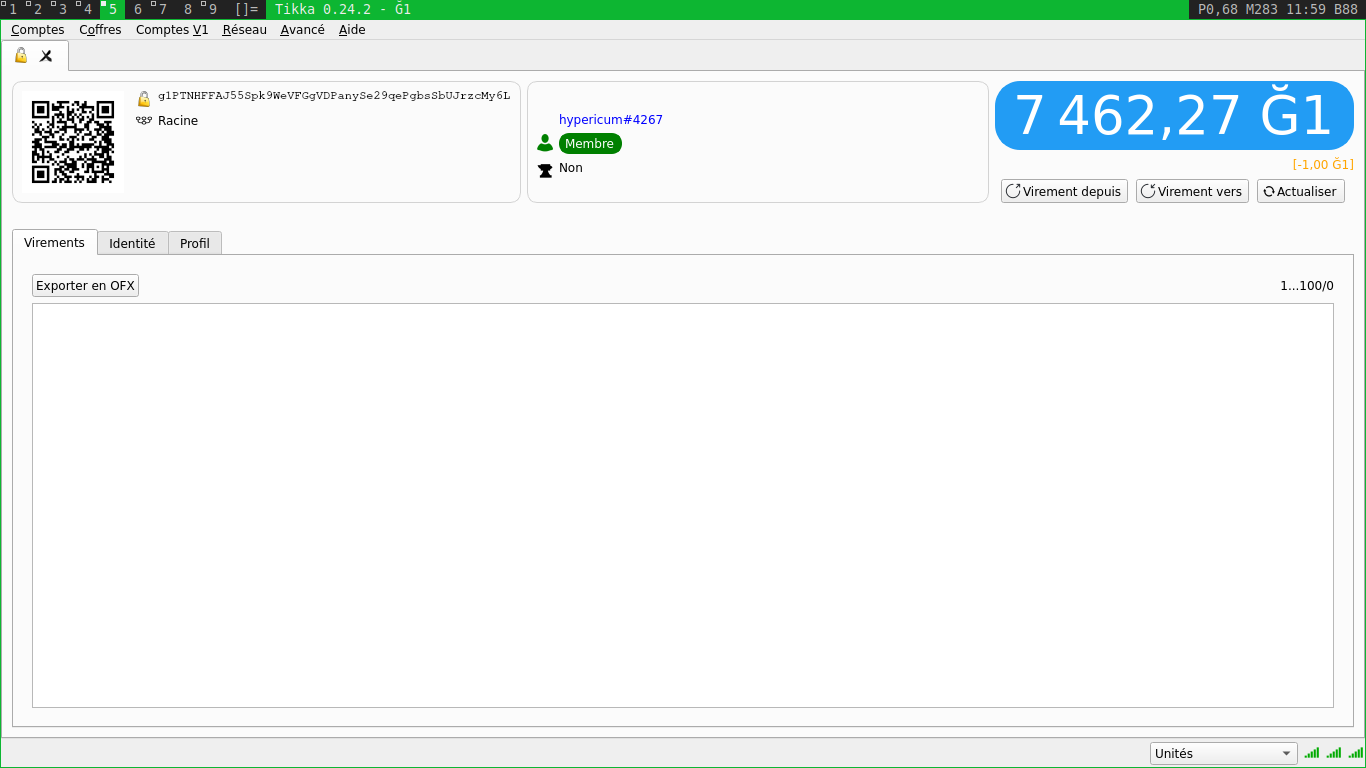Click the last green signal indicator in status bar
Screen dimensions: 1366x768
tap(1355, 753)
